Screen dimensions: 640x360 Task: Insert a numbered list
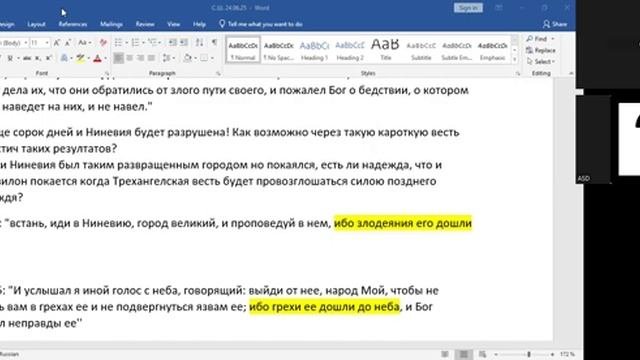(x=135, y=42)
